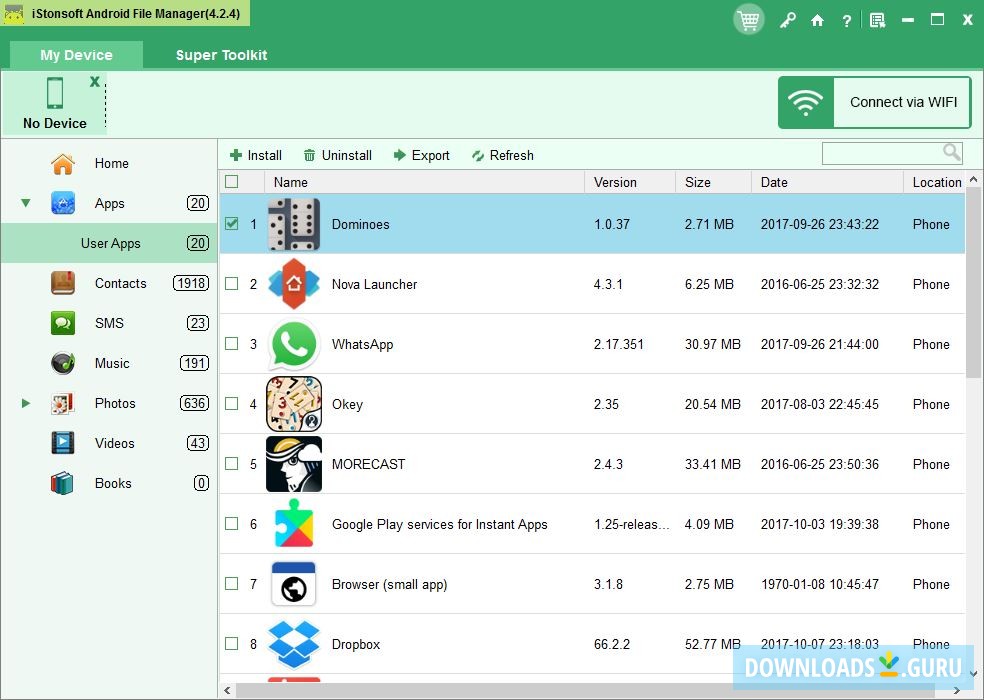984x700 pixels.
Task: Sort by the Location column header
Action: [935, 182]
